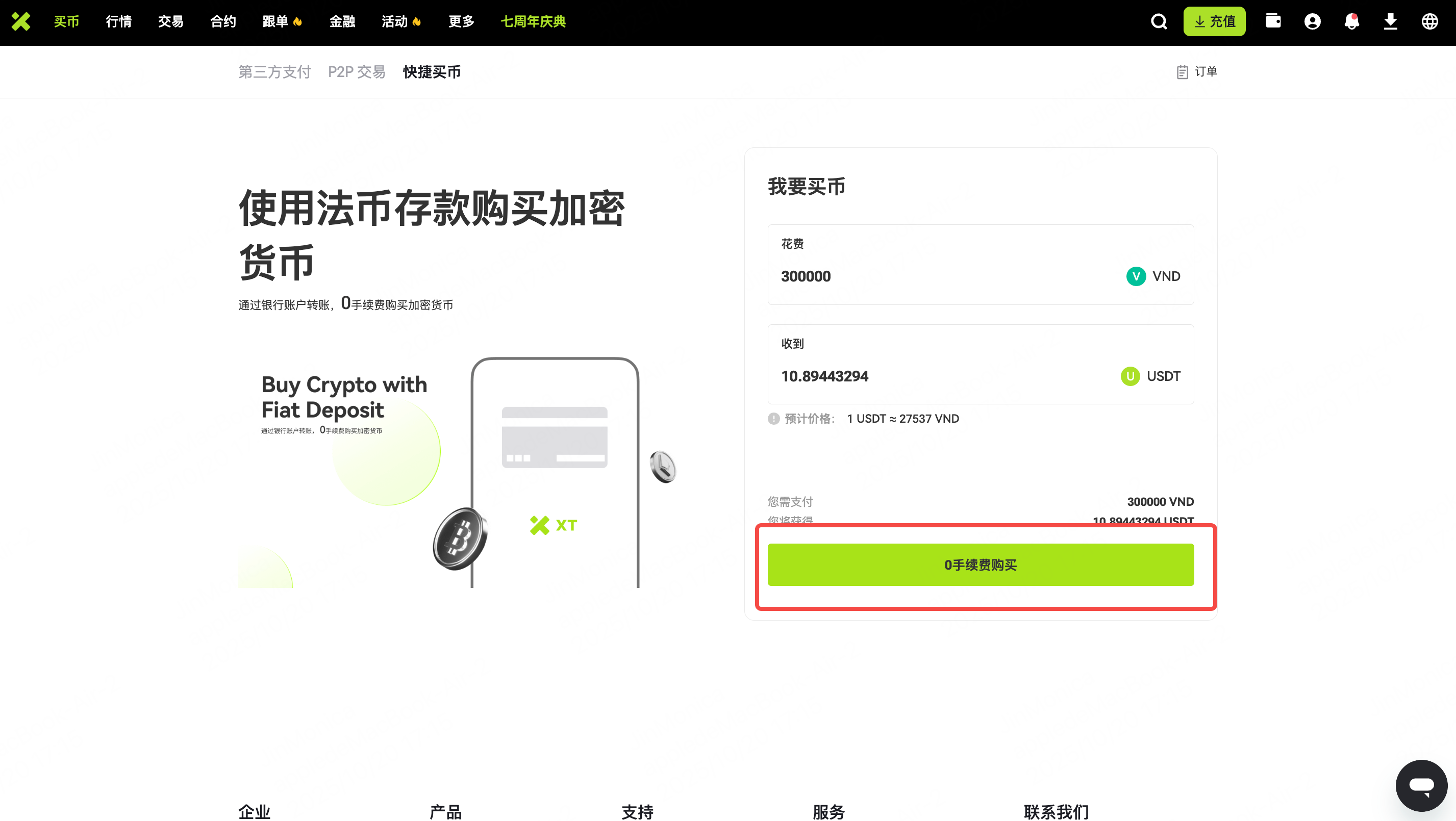The image size is (1456, 821).
Task: Open the language globe icon
Action: (1430, 21)
